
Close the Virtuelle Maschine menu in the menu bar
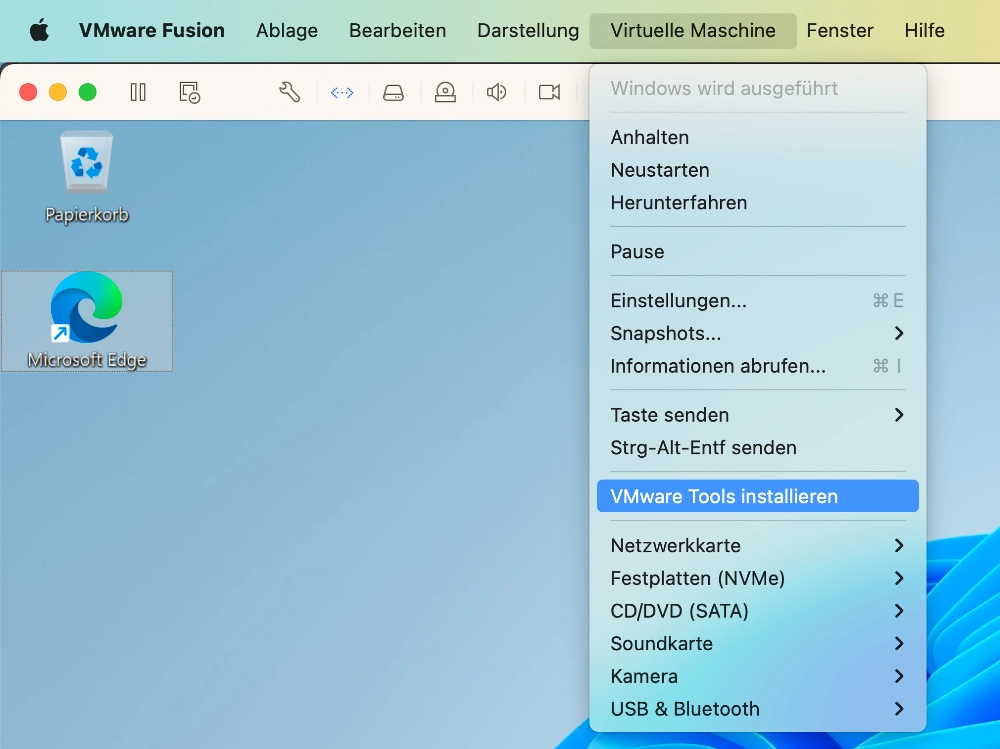click(x=693, y=31)
